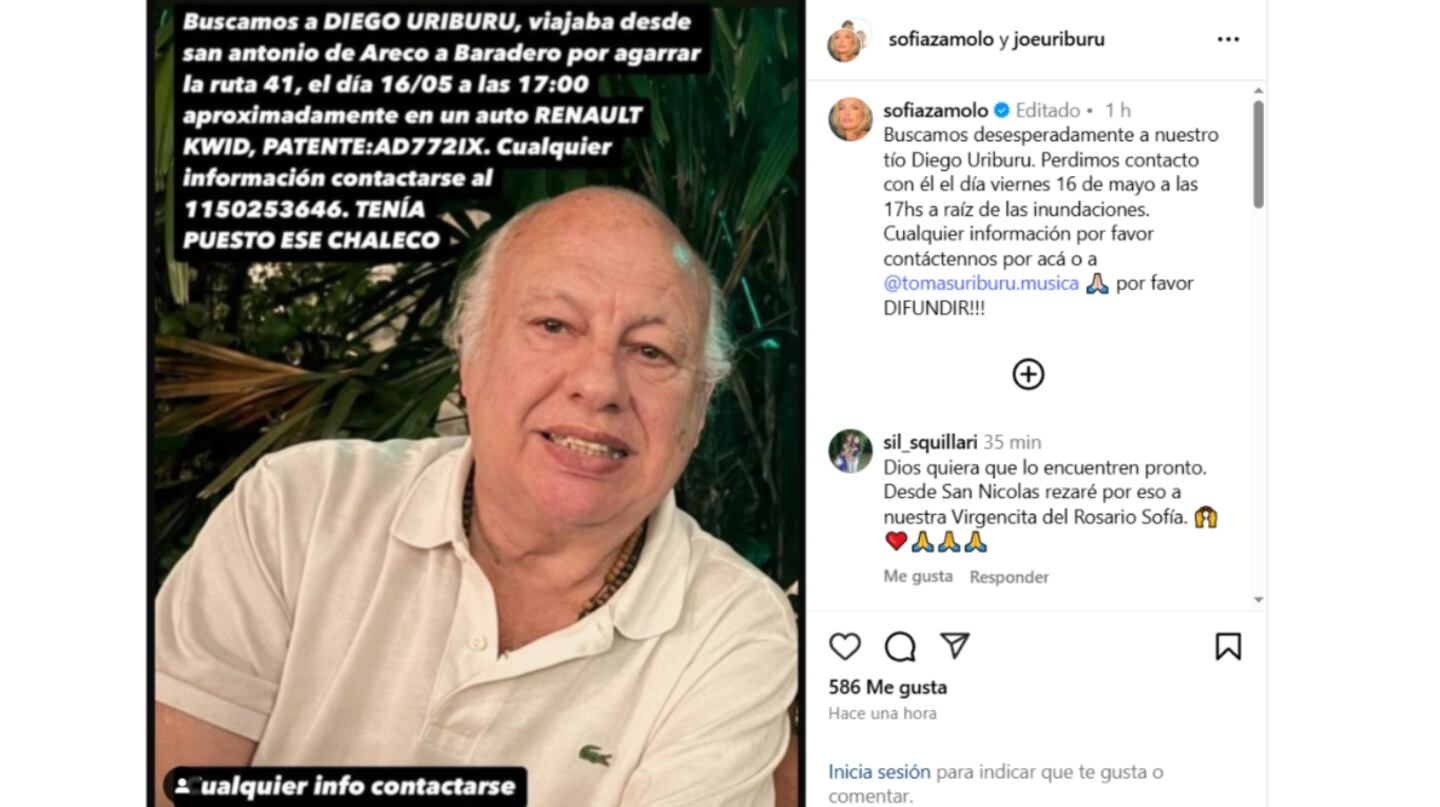Visit the @tomasuriburu.musica mention

pyautogui.click(x=981, y=283)
